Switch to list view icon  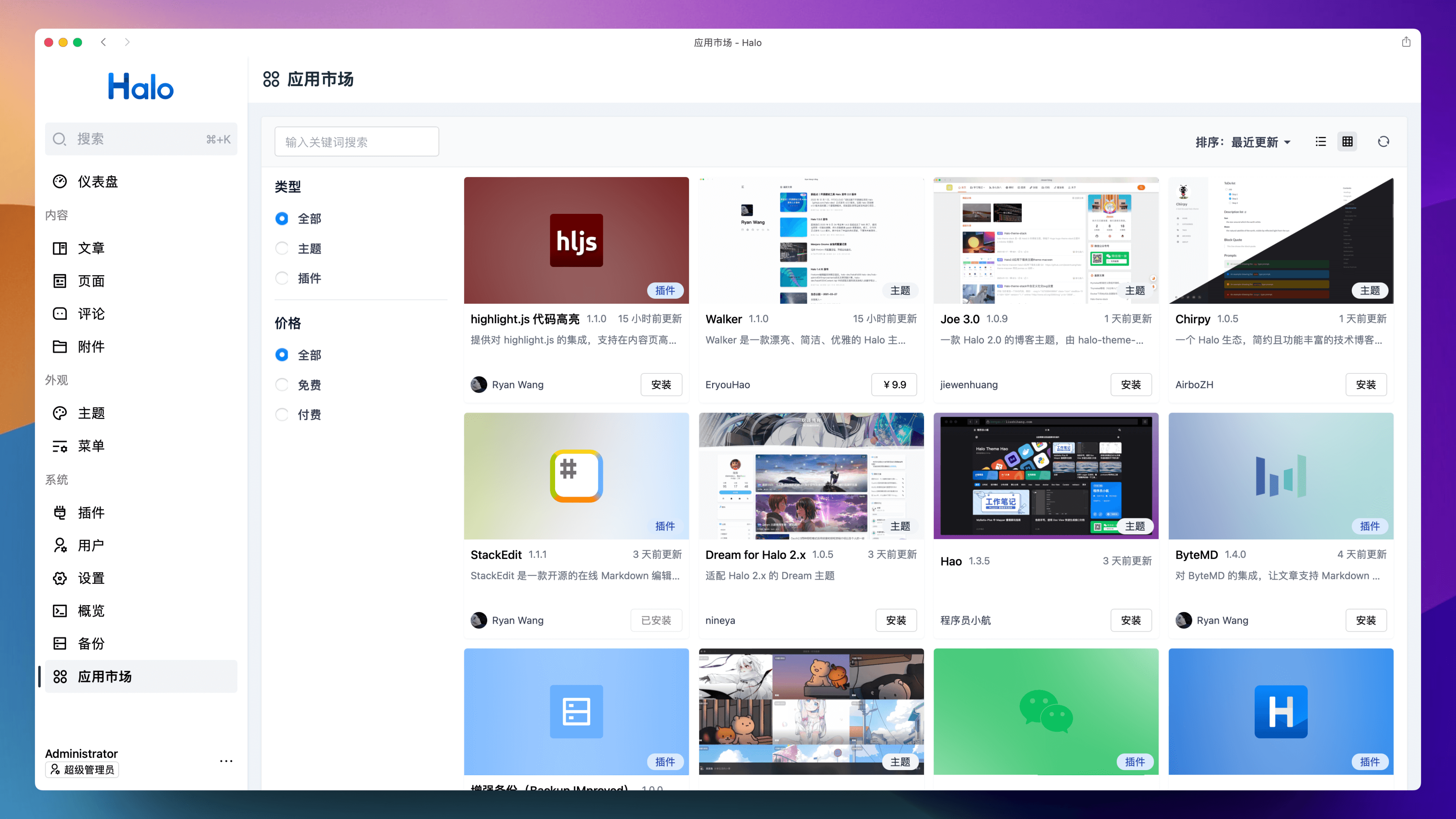[x=1320, y=141]
